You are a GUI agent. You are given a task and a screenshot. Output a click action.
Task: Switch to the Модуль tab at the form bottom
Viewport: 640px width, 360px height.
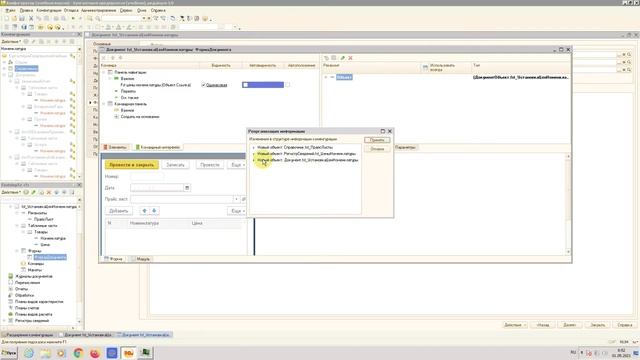point(140,259)
